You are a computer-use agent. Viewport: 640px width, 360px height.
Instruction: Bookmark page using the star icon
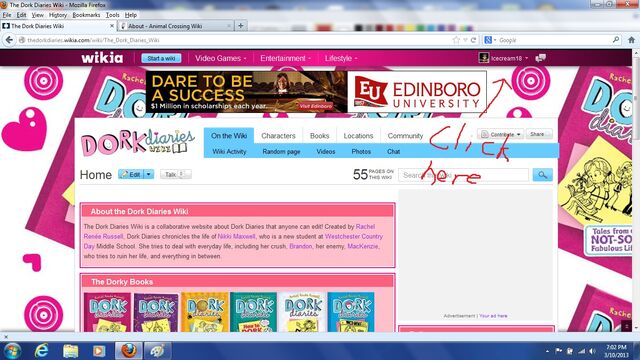pos(456,40)
